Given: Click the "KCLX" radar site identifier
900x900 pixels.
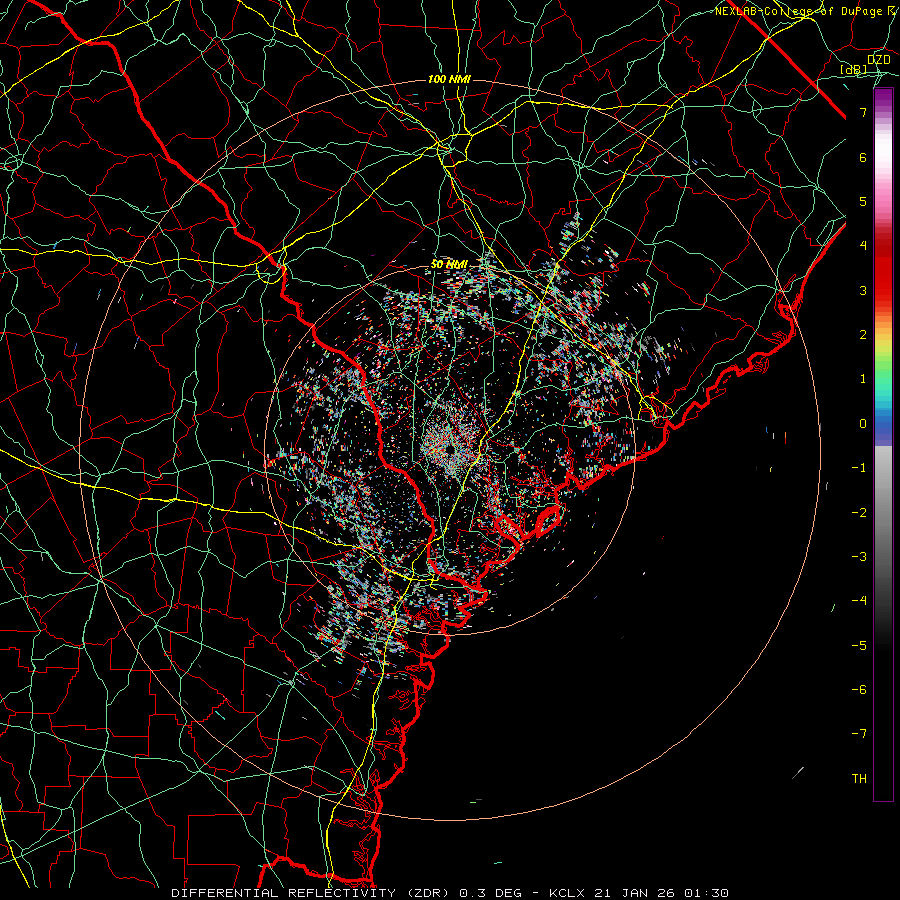Looking at the screenshot, I should click(567, 893).
